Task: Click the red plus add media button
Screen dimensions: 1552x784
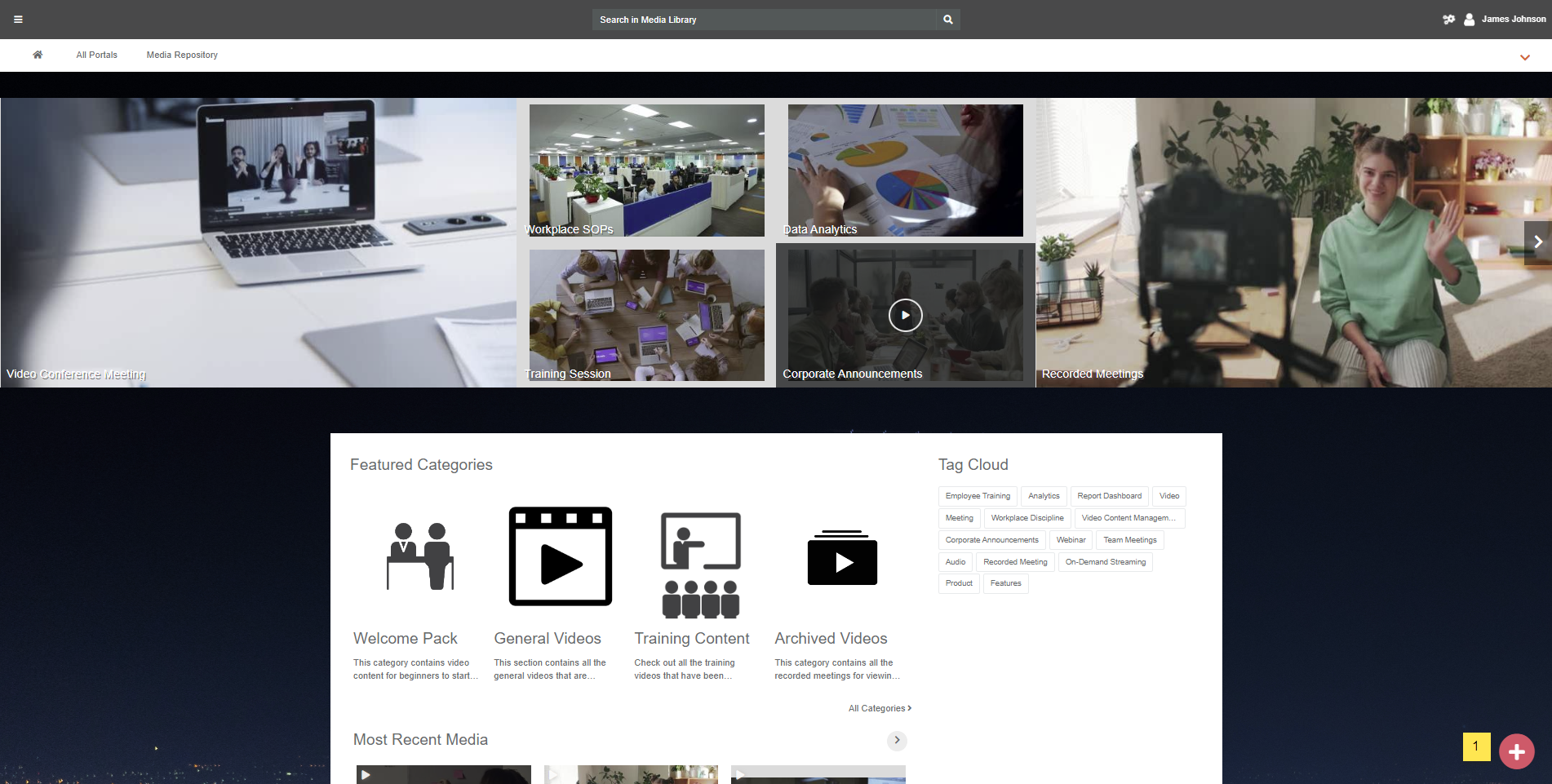Action: [x=1516, y=751]
